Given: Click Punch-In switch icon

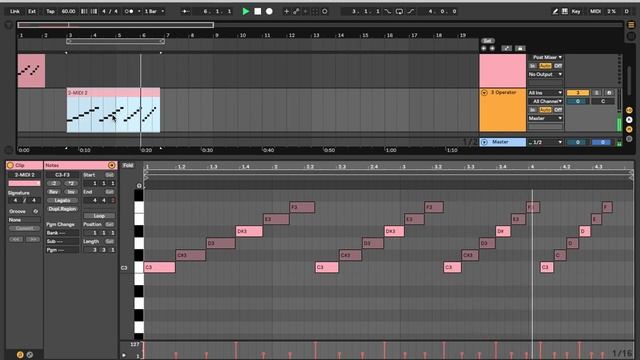Looking at the screenshot, I should coord(388,11).
